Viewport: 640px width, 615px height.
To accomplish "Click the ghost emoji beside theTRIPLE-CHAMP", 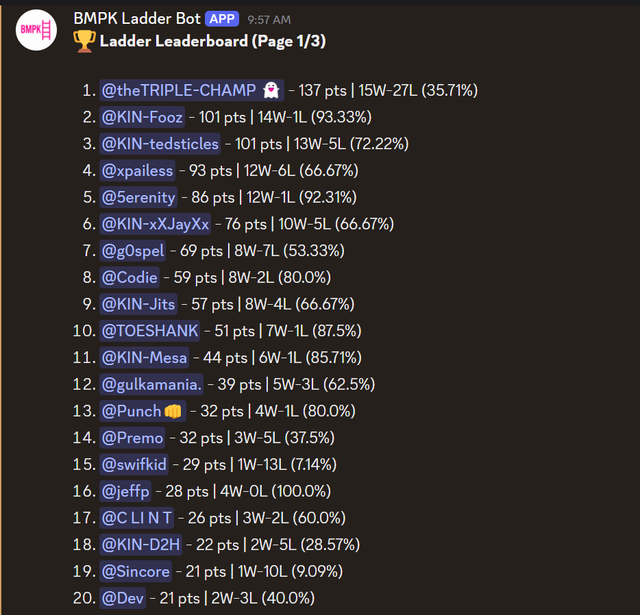I will tap(271, 90).
